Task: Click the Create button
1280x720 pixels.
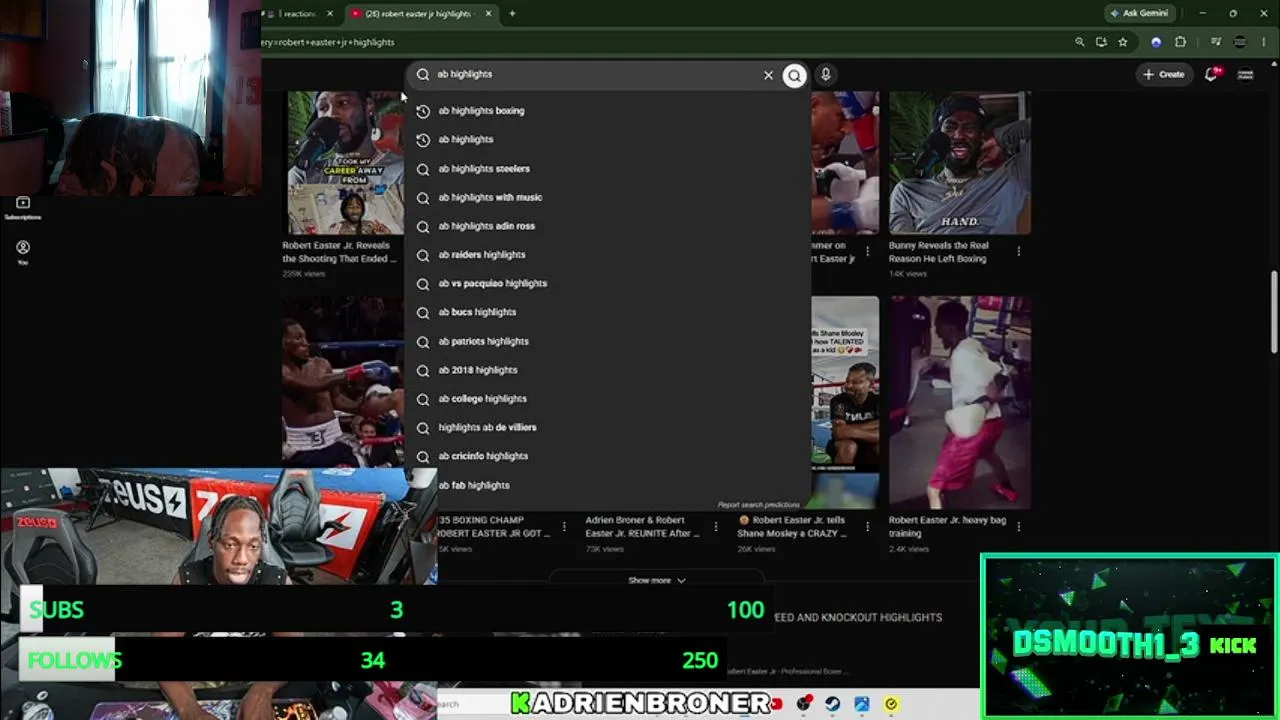Action: 1164,74
